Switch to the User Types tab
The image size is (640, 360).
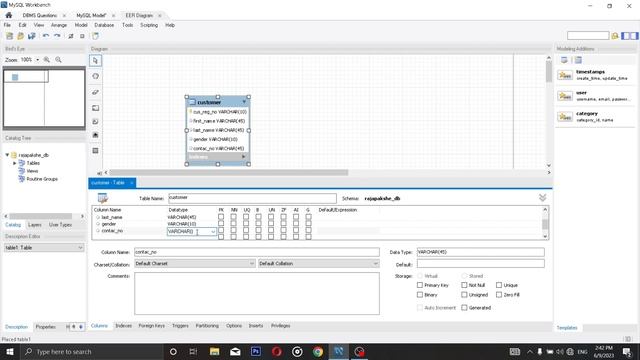pyautogui.click(x=60, y=225)
